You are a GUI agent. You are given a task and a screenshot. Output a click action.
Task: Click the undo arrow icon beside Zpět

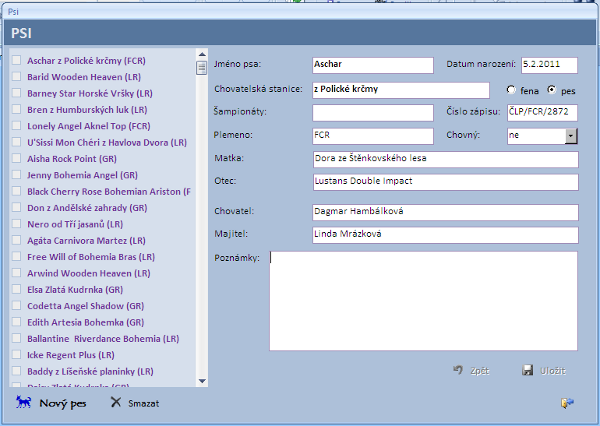pos(458,370)
